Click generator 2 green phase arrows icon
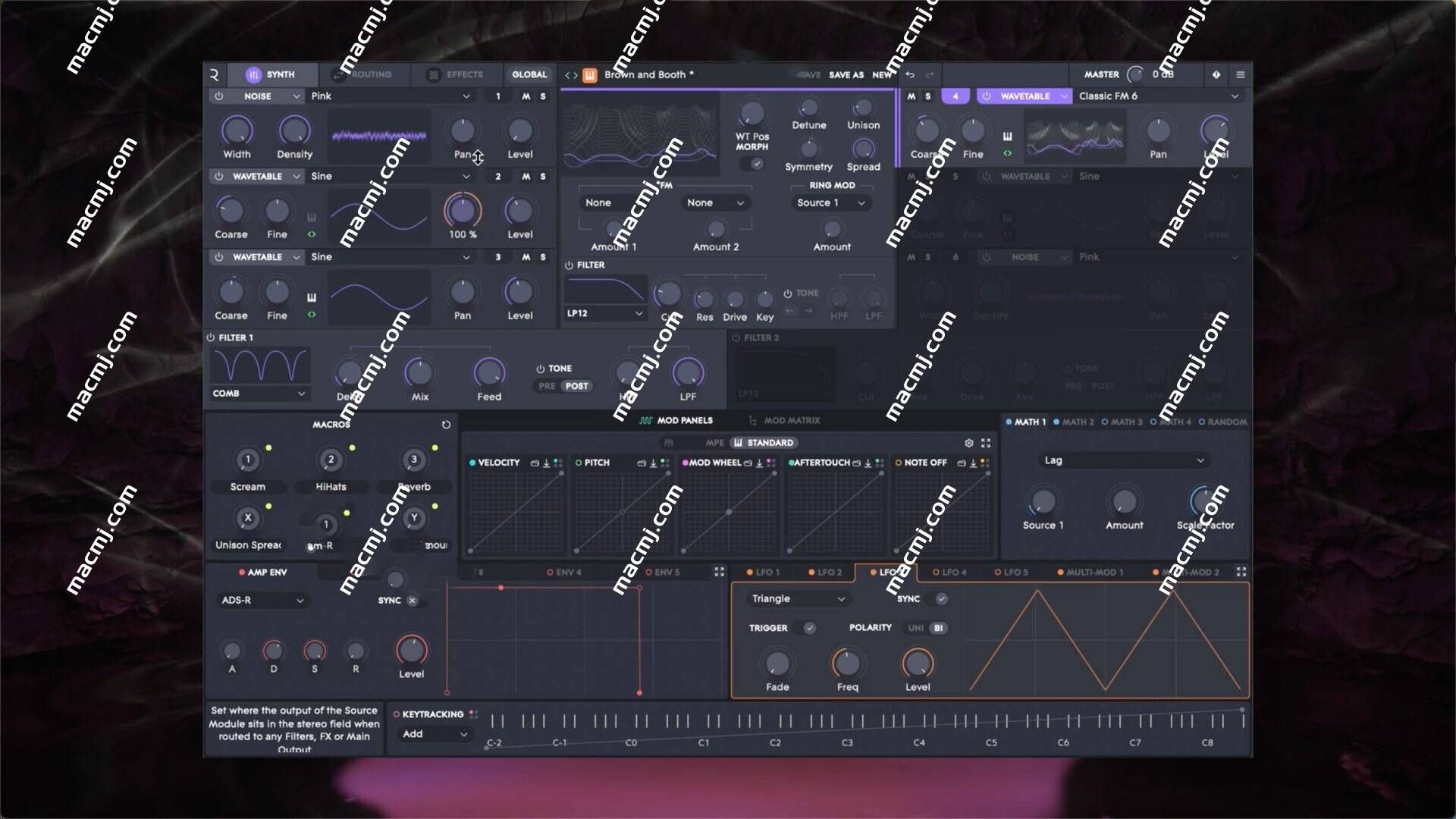The image size is (1456, 819). click(312, 234)
